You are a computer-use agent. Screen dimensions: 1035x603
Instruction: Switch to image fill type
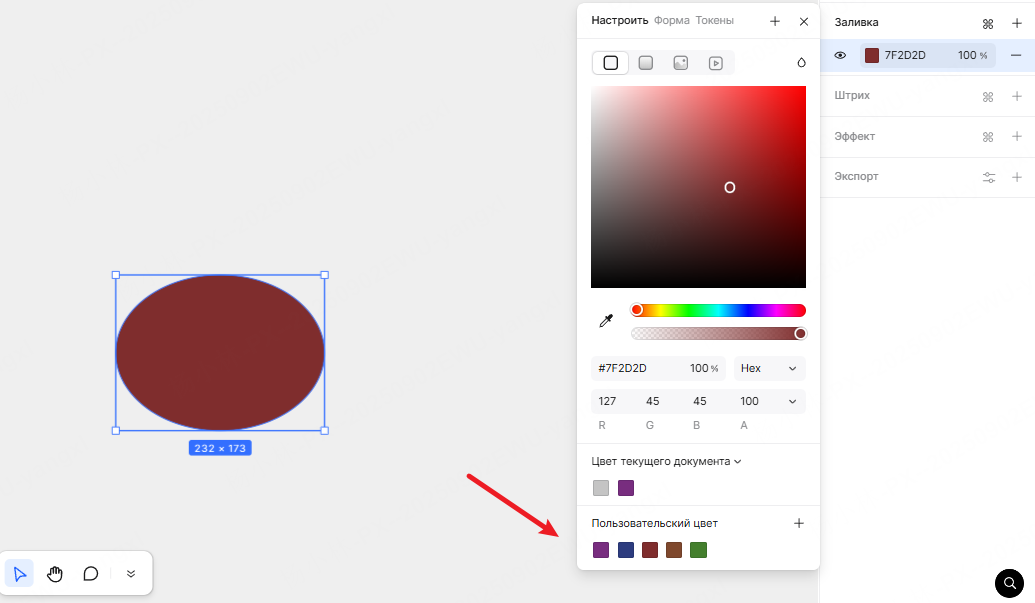680,63
